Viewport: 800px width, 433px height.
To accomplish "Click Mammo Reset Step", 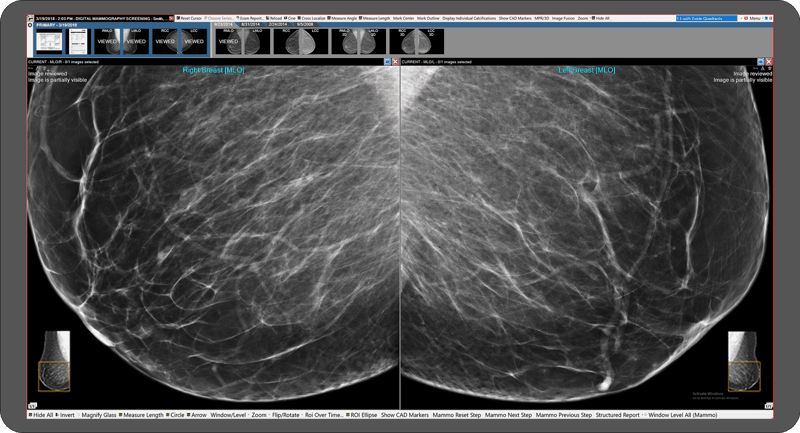I will coord(457,415).
